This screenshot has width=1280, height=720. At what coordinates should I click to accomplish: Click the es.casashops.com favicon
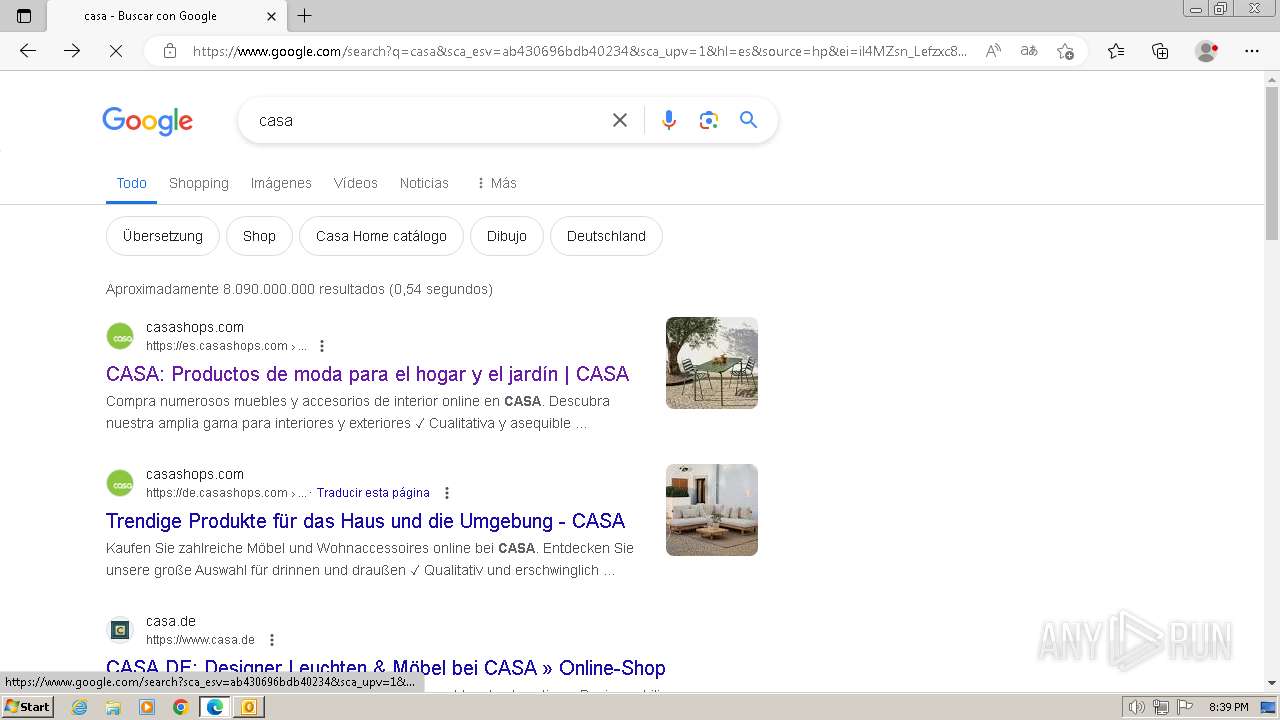coord(120,336)
